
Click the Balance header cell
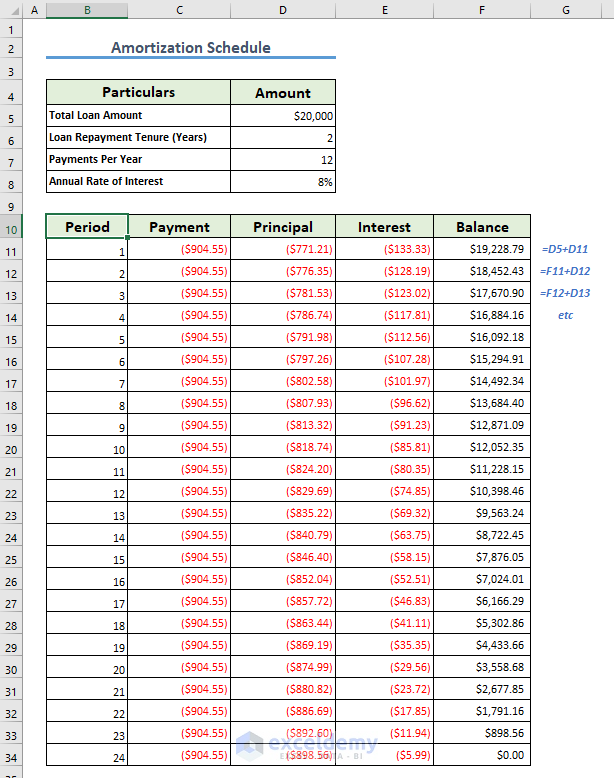point(482,227)
